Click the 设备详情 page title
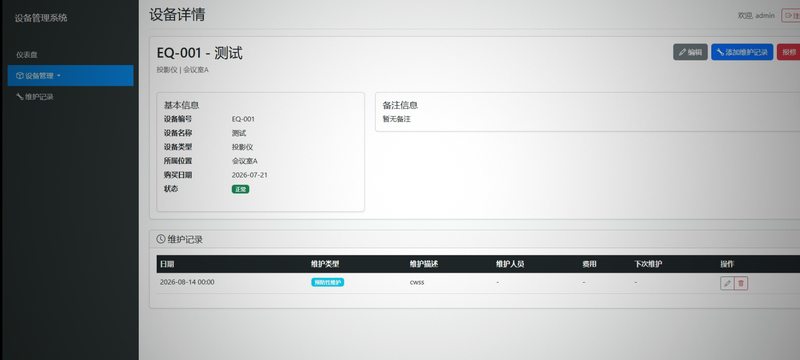Screen dimensions: 800x360 pos(177,14)
